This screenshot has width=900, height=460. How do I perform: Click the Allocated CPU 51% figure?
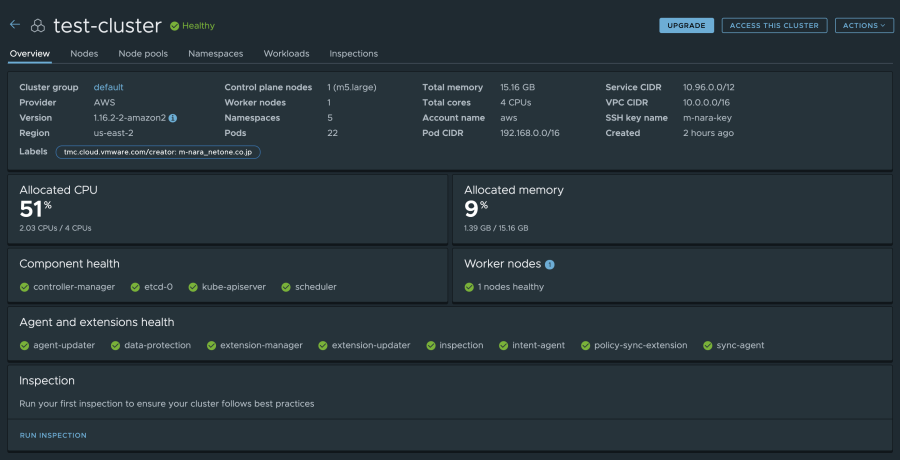coord(35,208)
